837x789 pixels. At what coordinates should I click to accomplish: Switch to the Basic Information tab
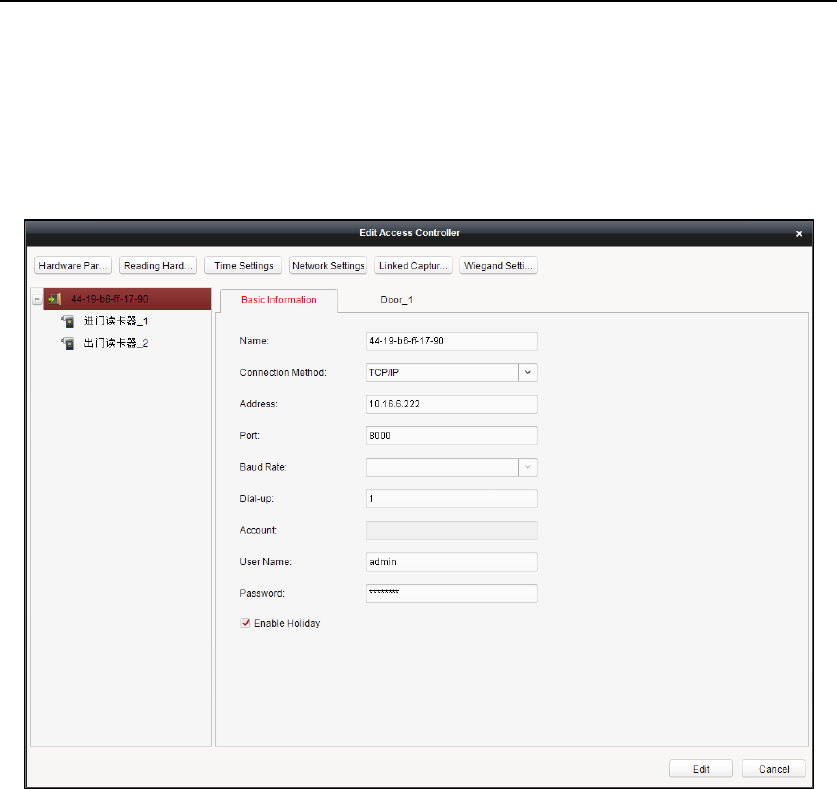click(279, 300)
